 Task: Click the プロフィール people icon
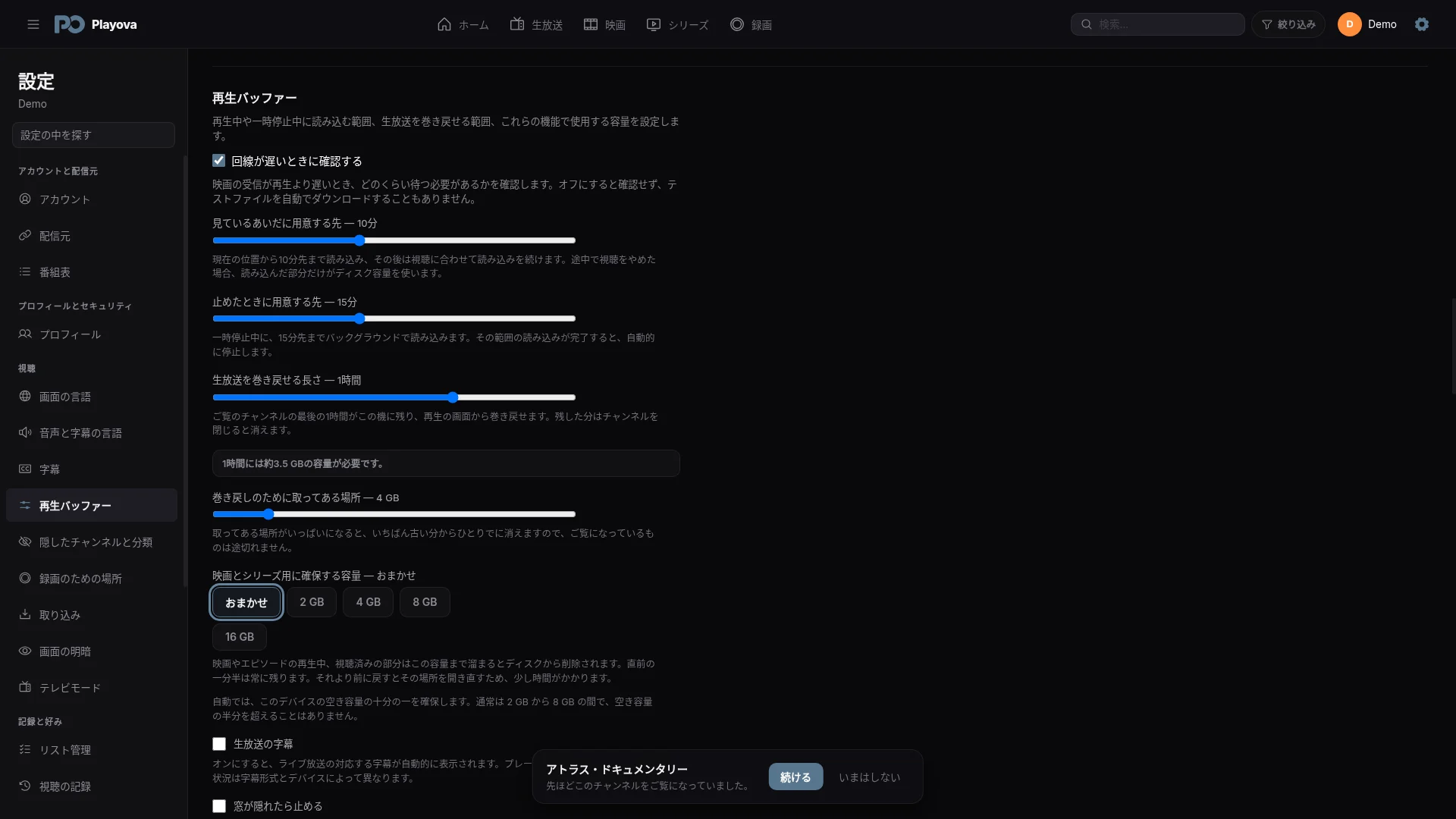tap(25, 334)
